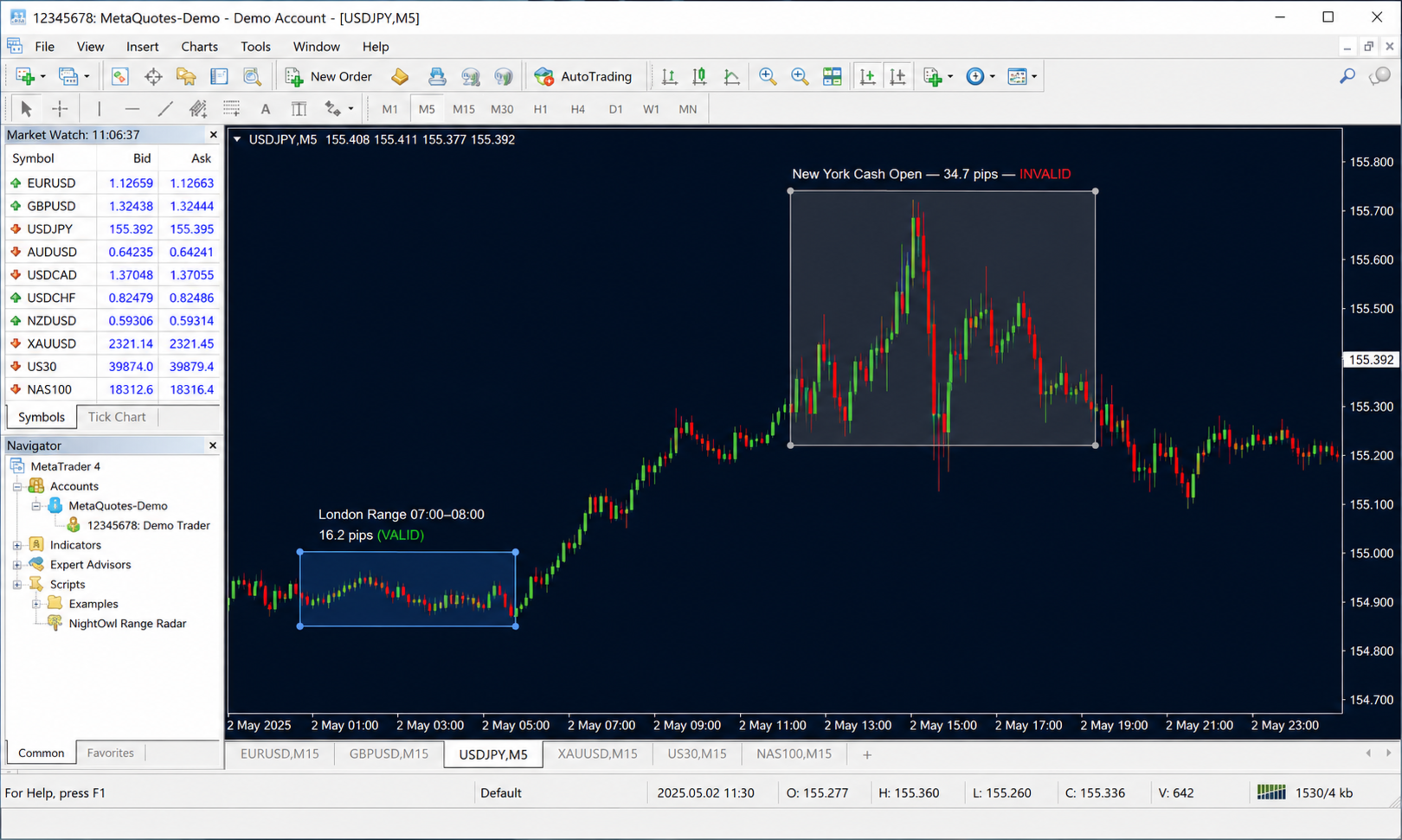
Task: Open the MetaEditor gold icon
Action: [x=400, y=76]
